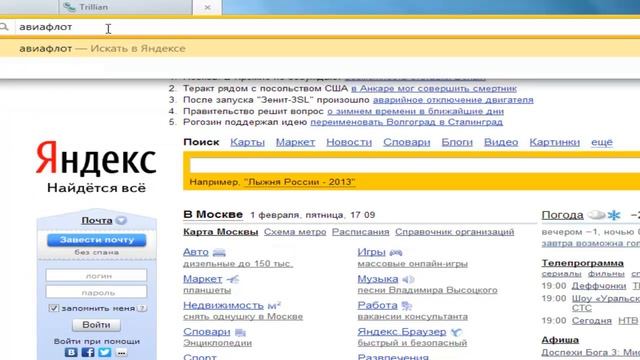Open the ещё menu of services
Viewport: 640px width, 360px height.
pos(602,142)
